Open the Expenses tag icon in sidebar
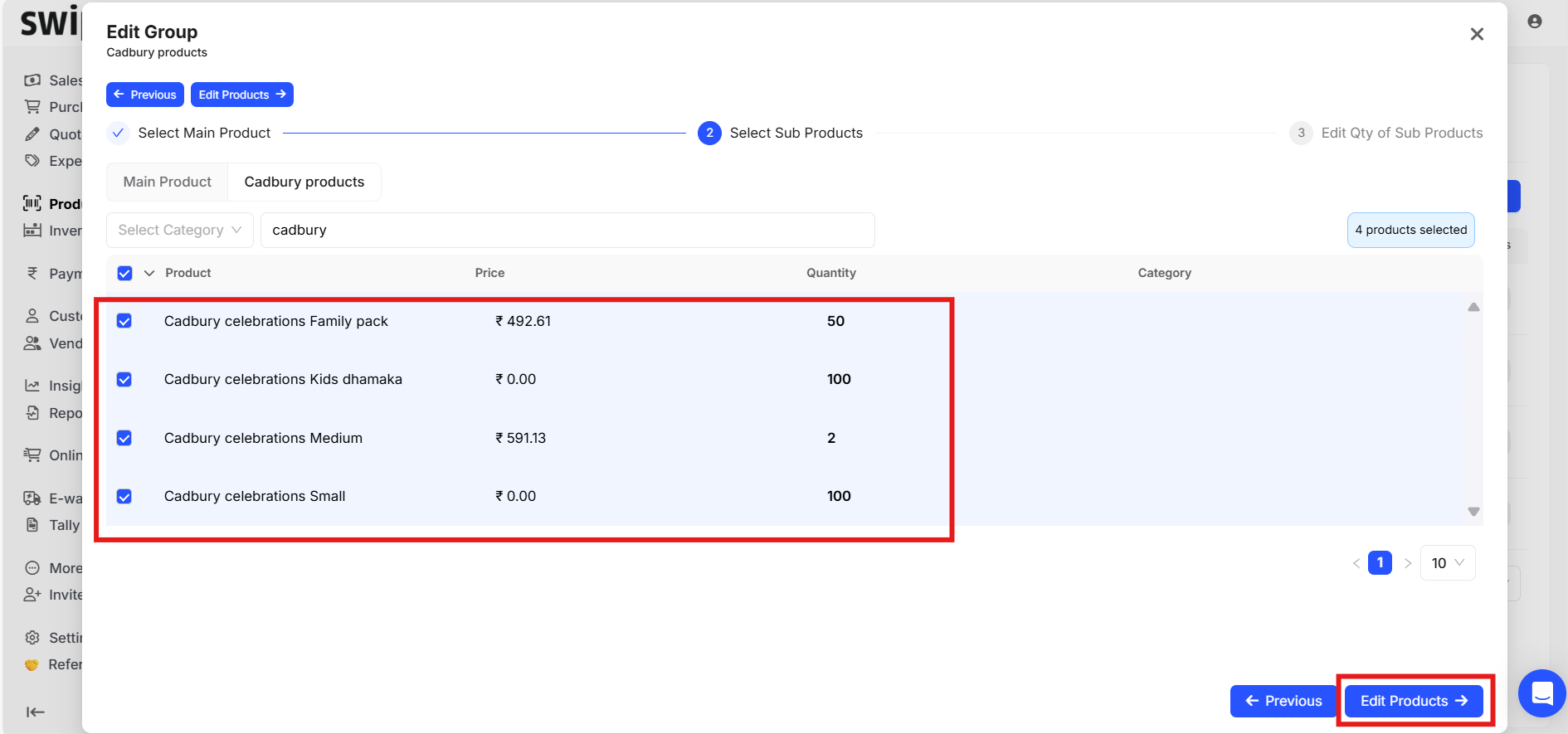 coord(32,160)
